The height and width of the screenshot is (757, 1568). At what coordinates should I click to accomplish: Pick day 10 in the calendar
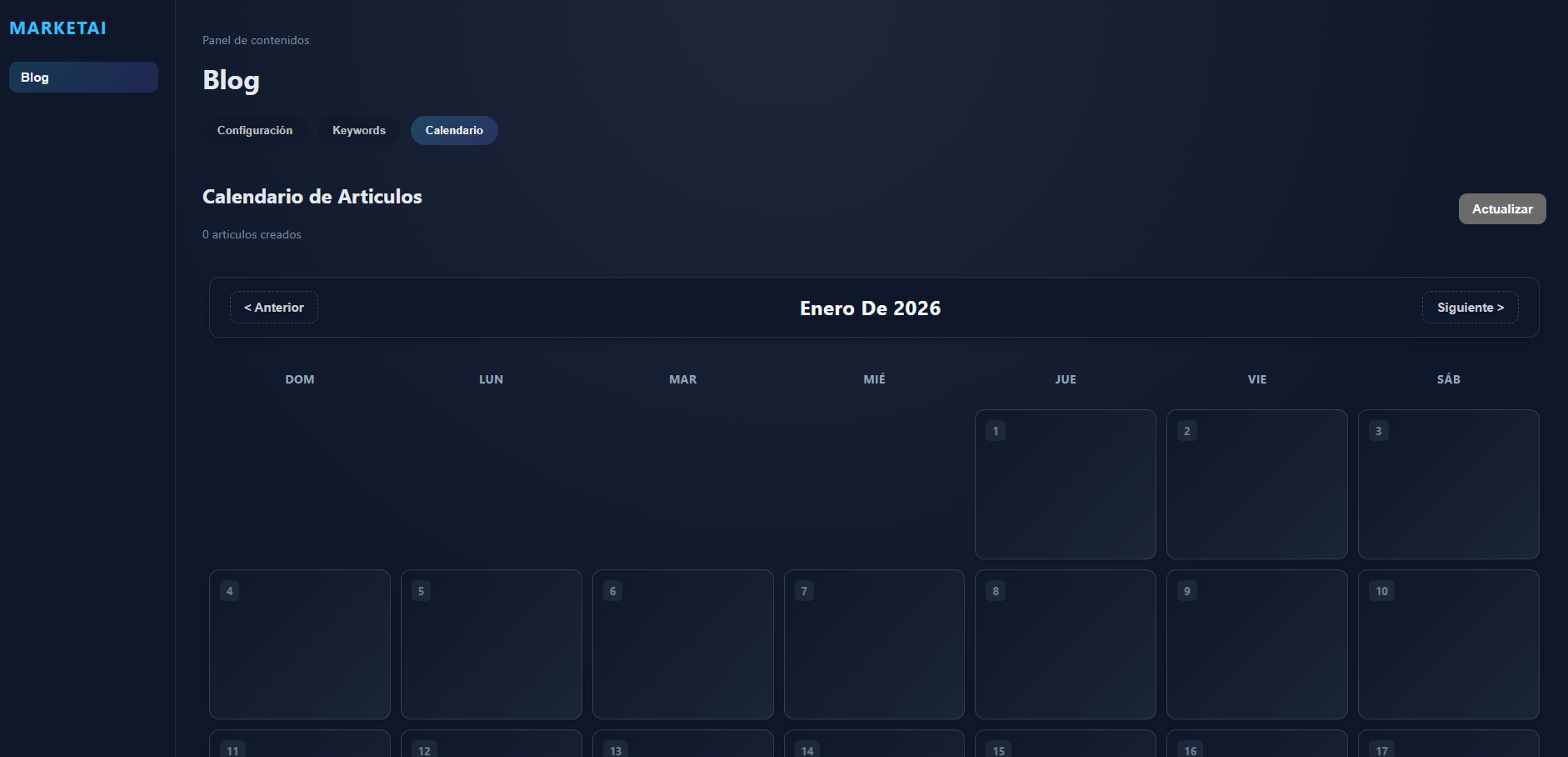1449,644
